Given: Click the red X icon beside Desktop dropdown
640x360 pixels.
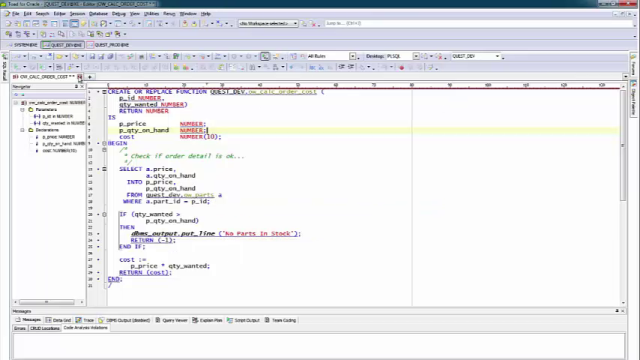Looking at the screenshot, I should (x=439, y=56).
